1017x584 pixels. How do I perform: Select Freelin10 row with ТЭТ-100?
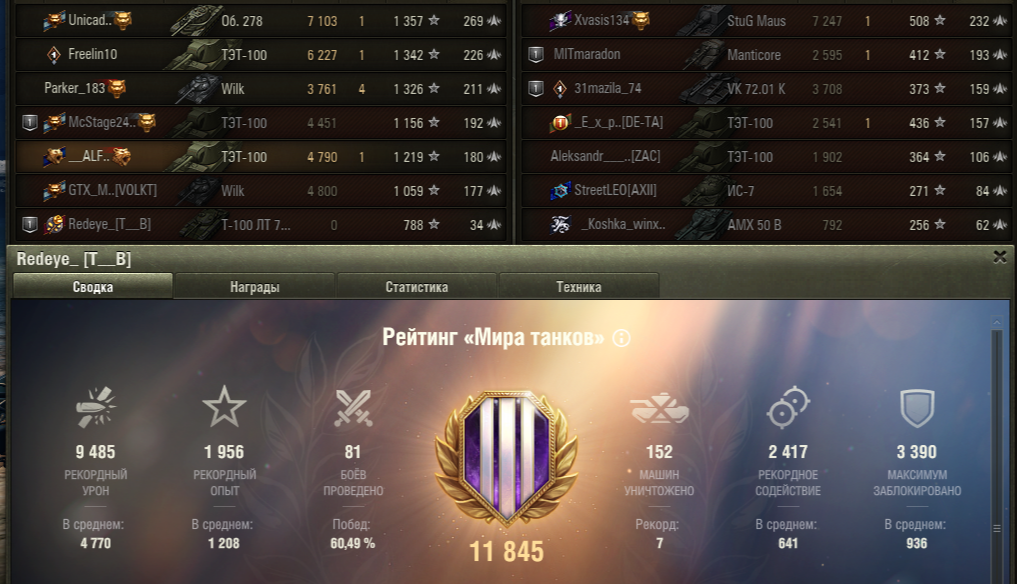tap(260, 55)
